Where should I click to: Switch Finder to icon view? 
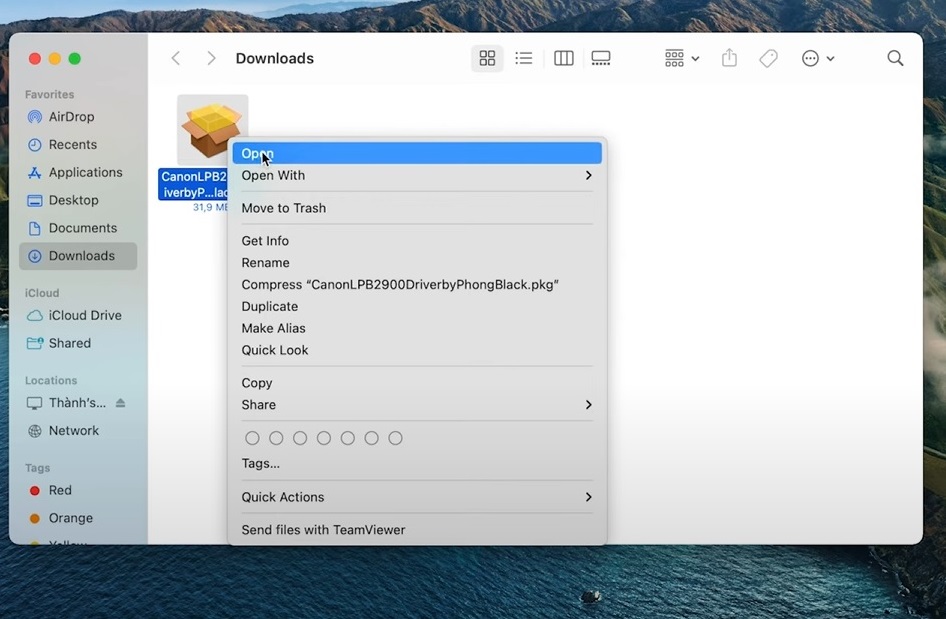(487, 59)
